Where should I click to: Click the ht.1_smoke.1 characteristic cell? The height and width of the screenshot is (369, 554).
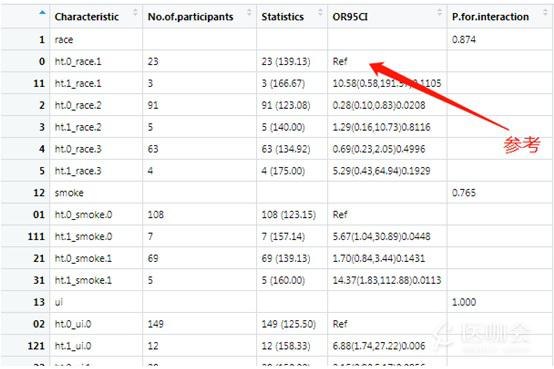(x=96, y=280)
